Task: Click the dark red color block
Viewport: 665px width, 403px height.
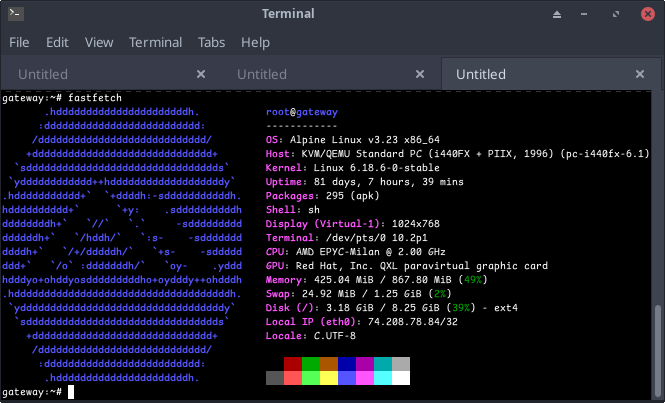Action: (x=293, y=364)
